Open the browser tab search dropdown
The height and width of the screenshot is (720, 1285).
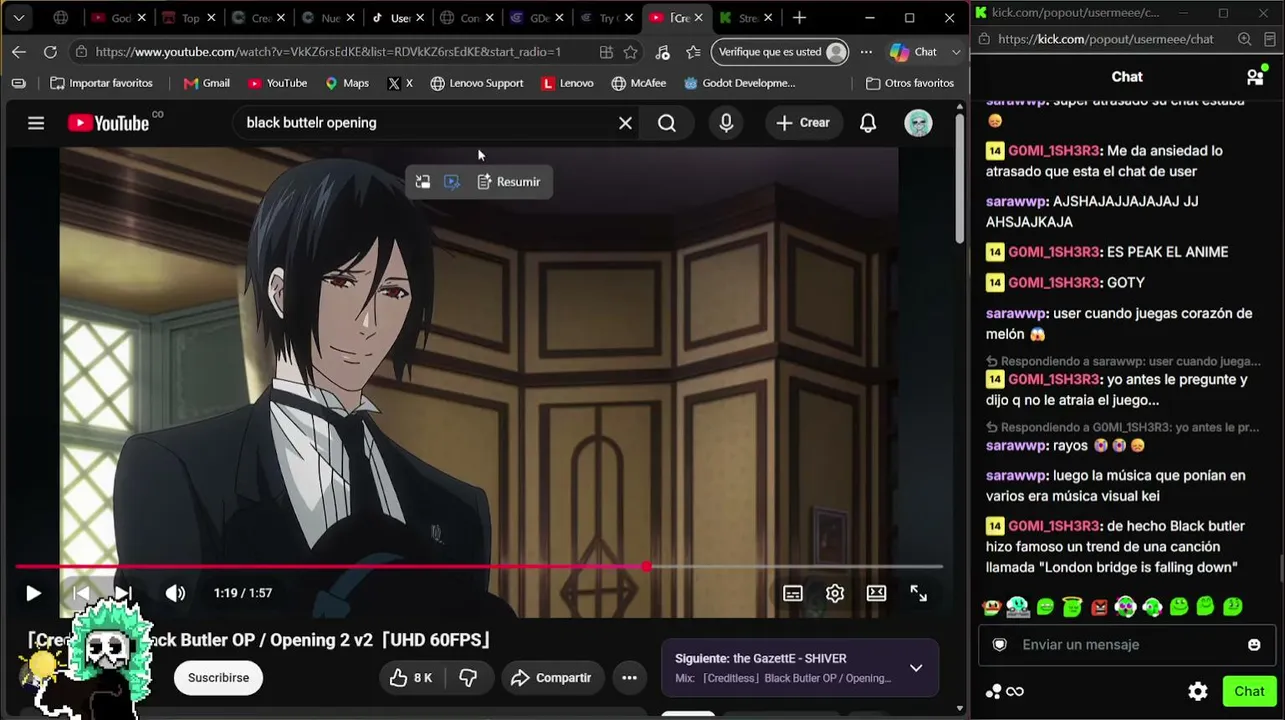point(18,18)
